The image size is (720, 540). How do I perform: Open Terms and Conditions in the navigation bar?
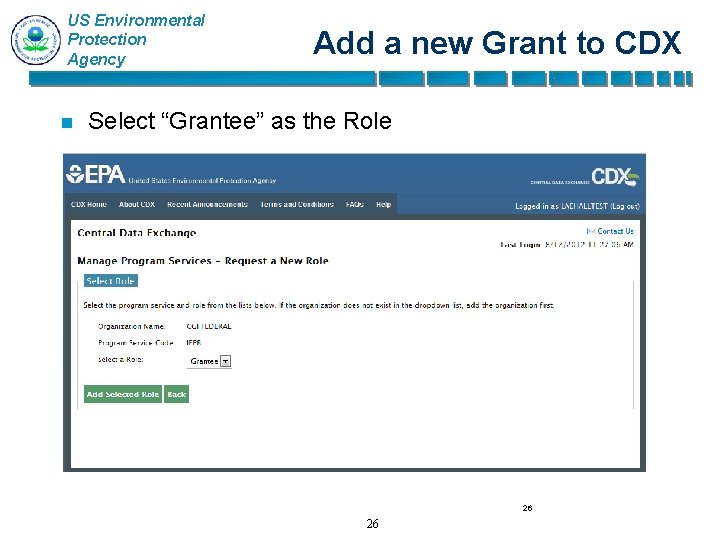pyautogui.click(x=297, y=204)
